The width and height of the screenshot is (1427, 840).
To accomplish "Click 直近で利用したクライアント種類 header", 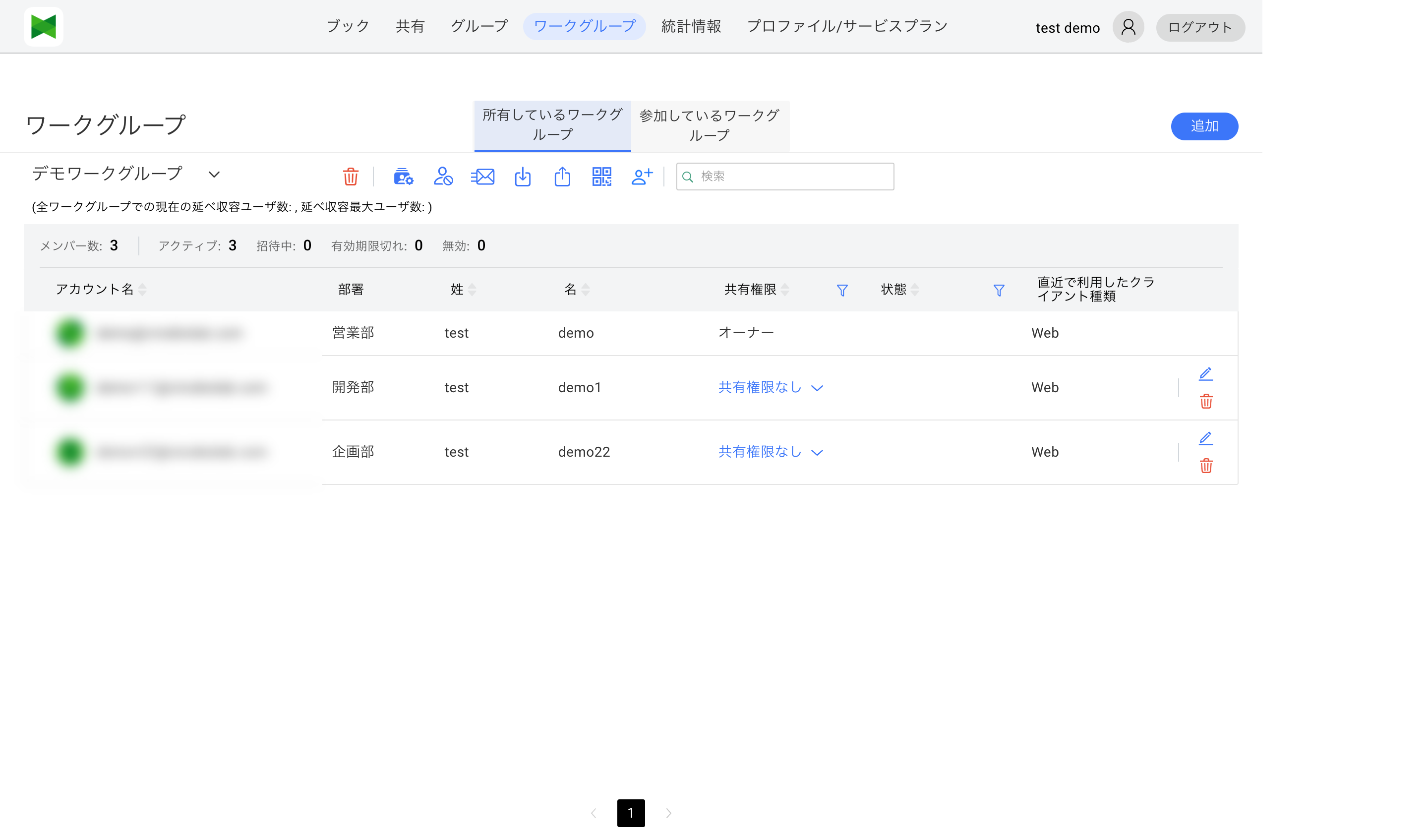I will (x=1096, y=290).
